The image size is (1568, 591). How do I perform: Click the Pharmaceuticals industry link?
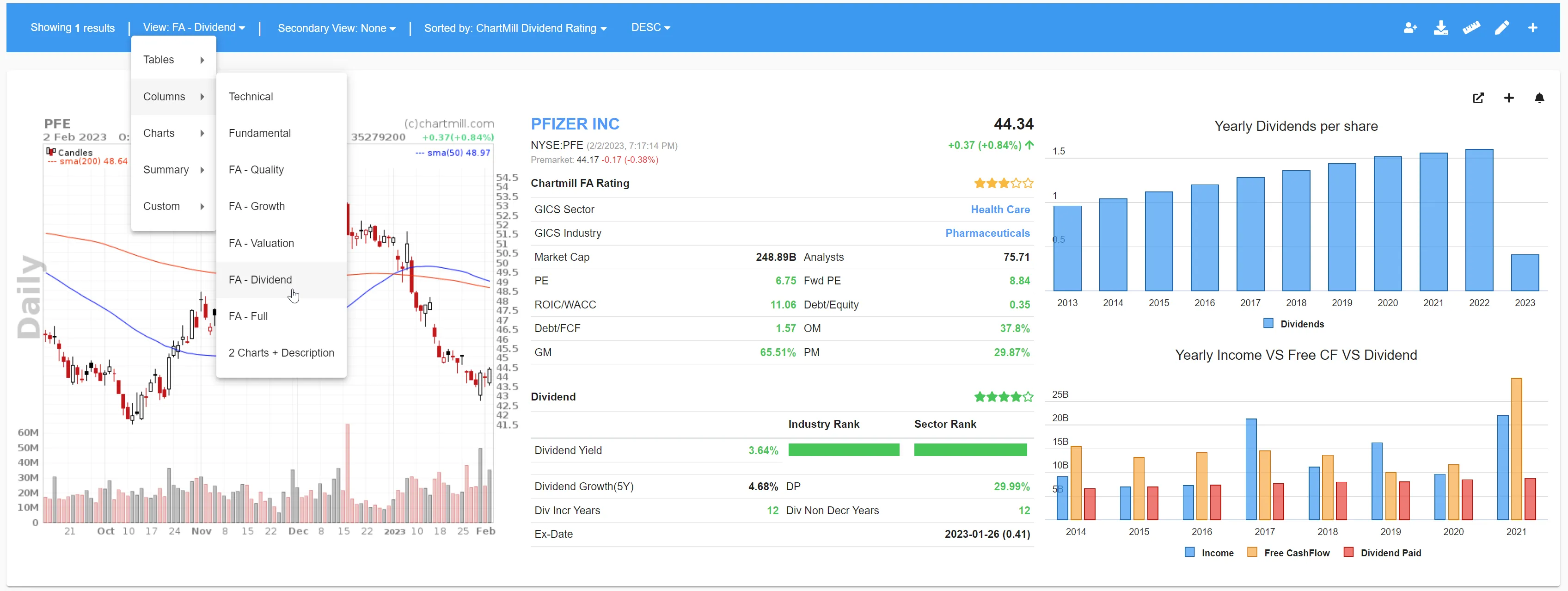[x=987, y=233]
